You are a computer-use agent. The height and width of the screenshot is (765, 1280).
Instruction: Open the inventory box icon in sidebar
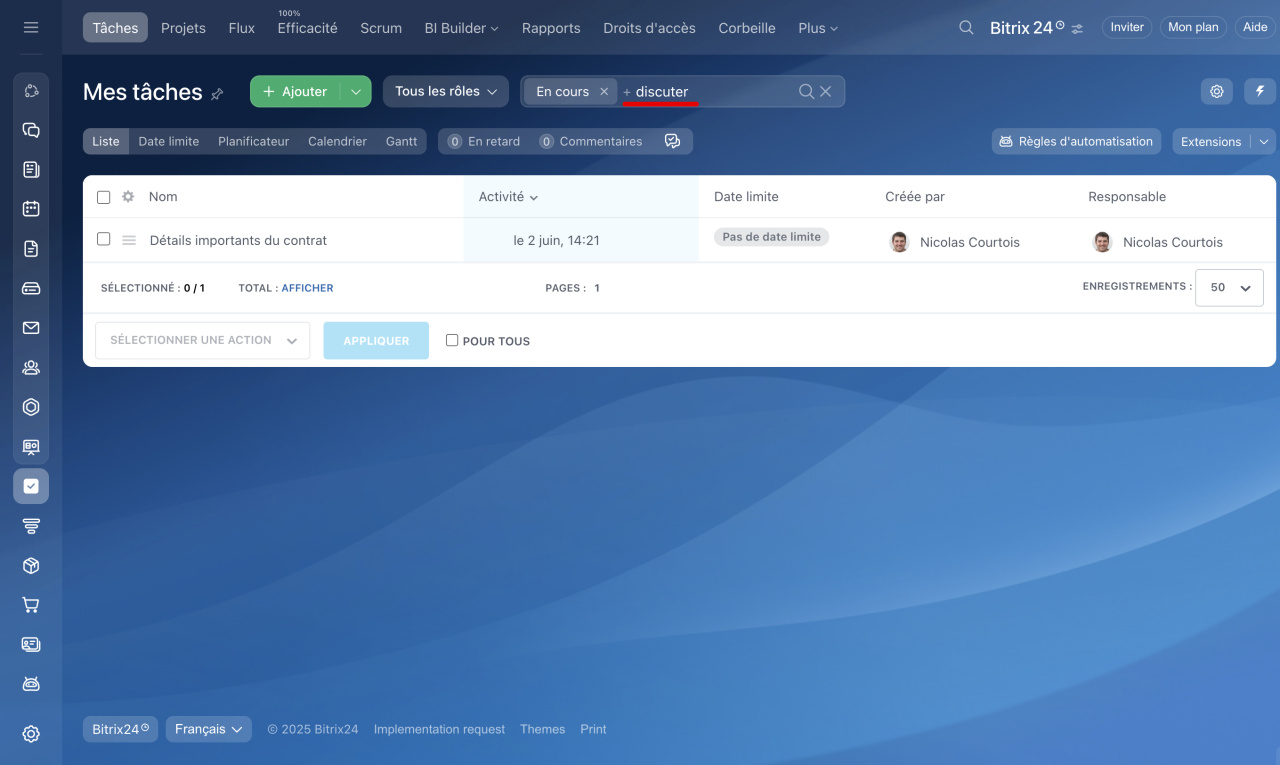pyautogui.click(x=31, y=565)
